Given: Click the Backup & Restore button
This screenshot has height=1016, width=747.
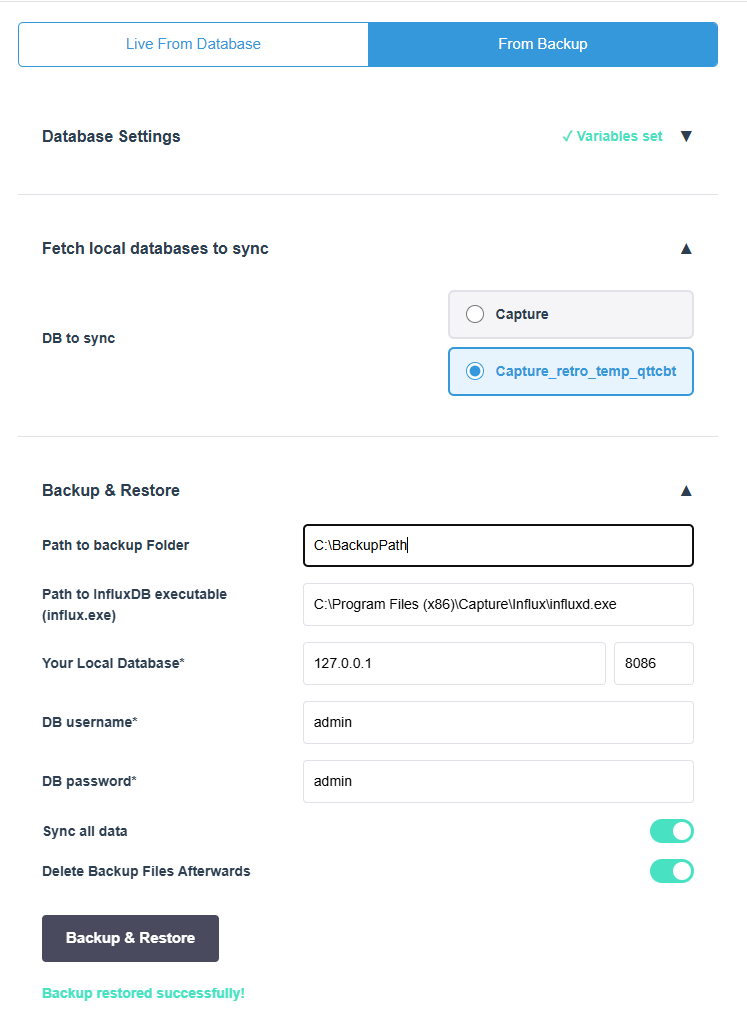Looking at the screenshot, I should tap(130, 938).
